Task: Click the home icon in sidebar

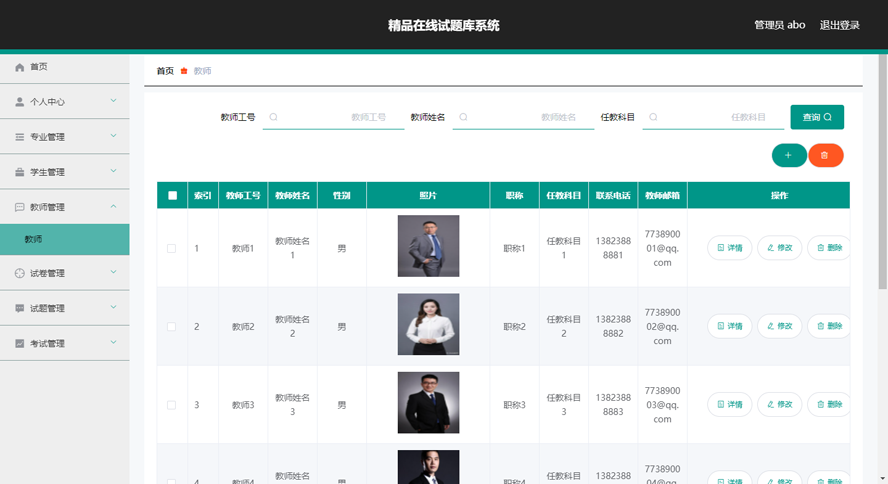Action: click(x=19, y=67)
